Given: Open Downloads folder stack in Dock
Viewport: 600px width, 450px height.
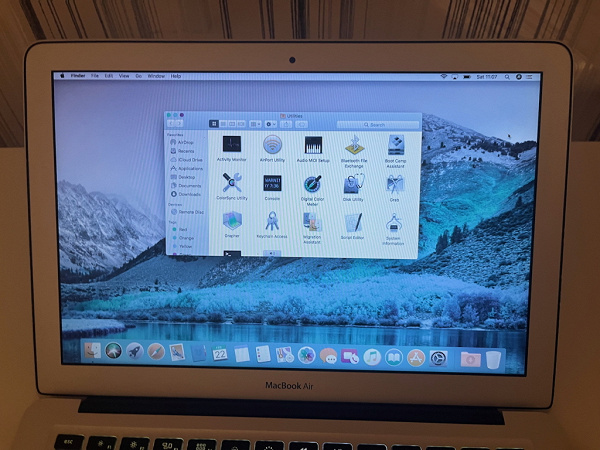Looking at the screenshot, I should click(471, 359).
